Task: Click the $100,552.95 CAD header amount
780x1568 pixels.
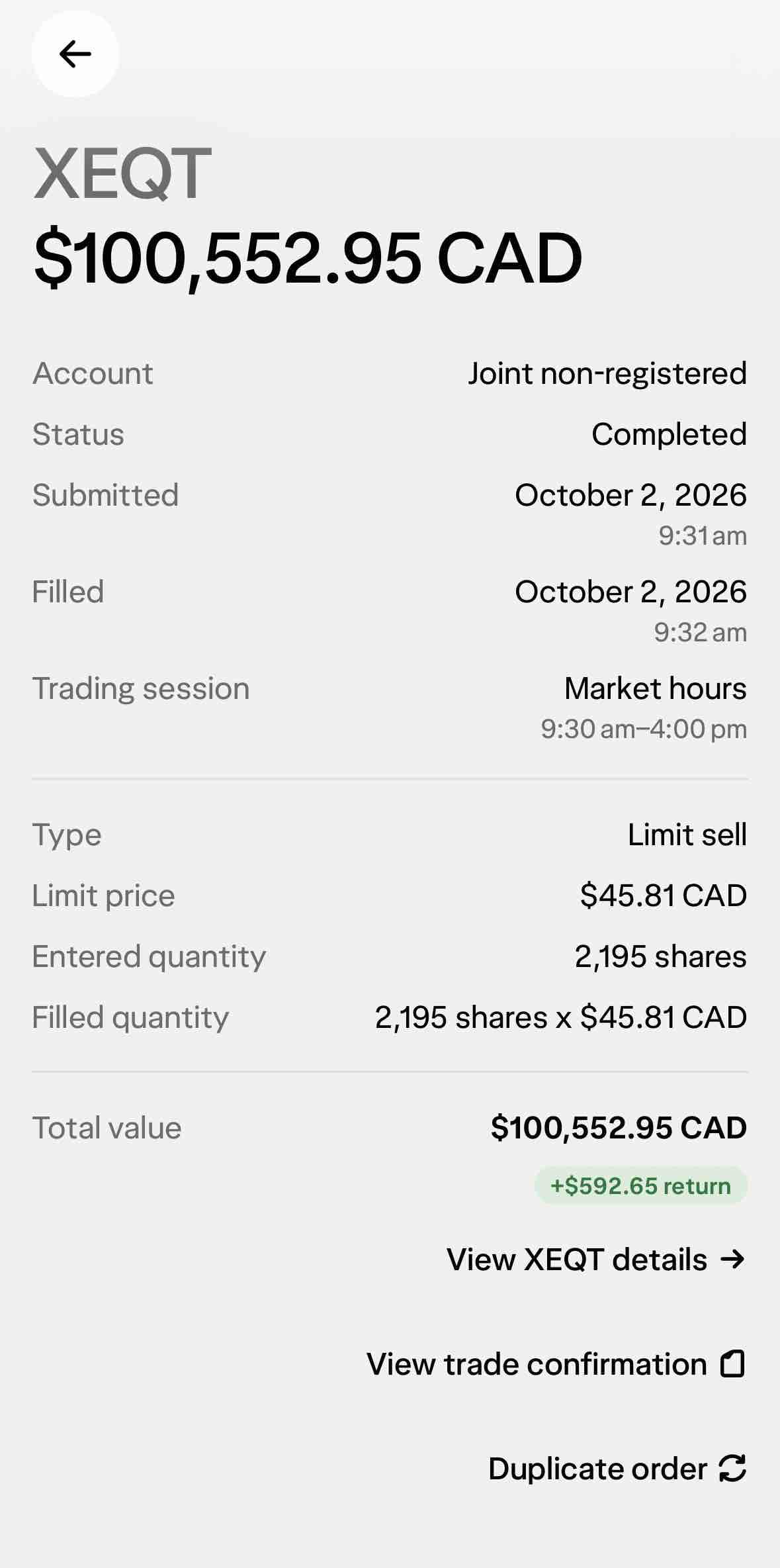Action: click(x=308, y=258)
